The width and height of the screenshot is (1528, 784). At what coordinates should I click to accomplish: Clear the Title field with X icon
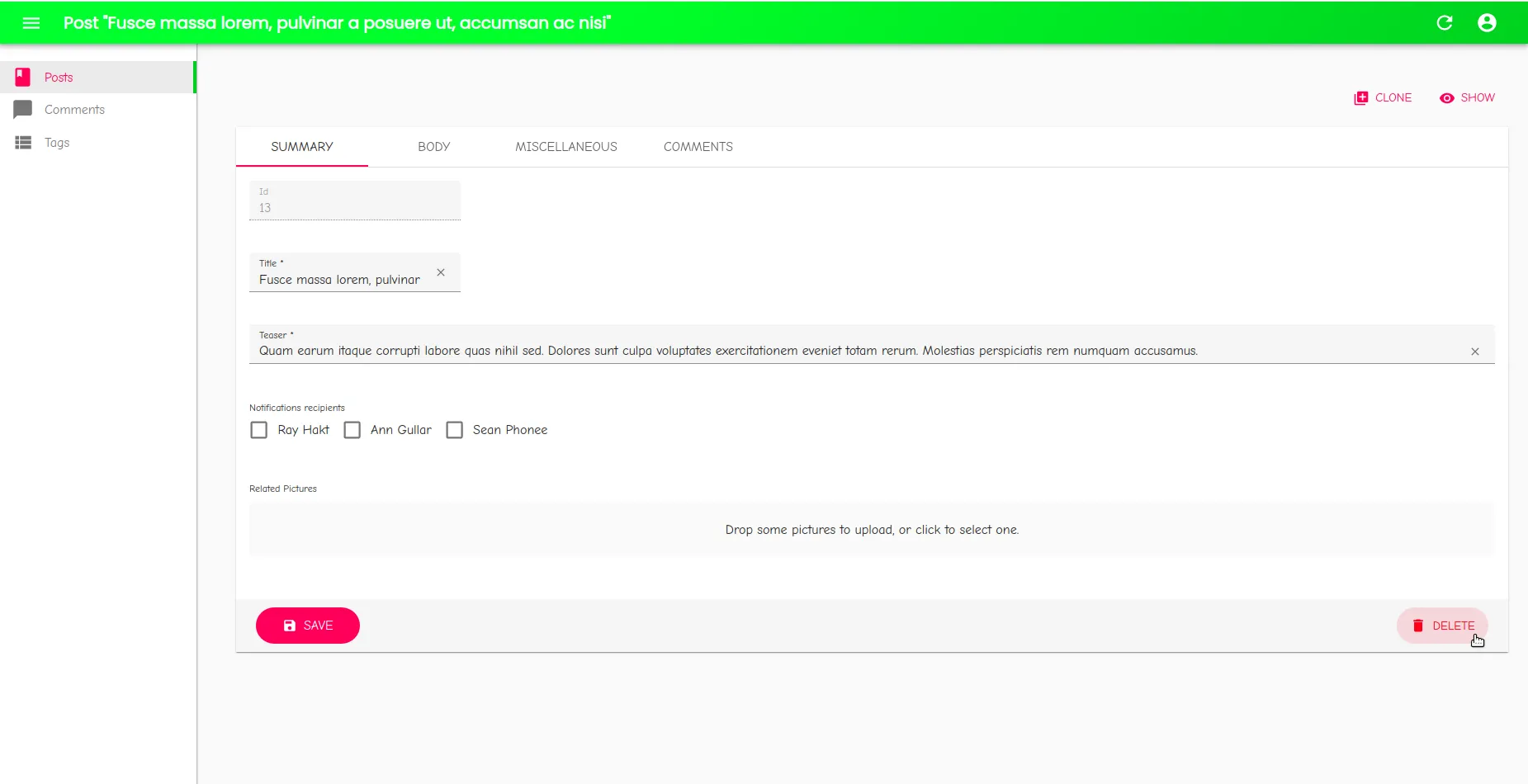click(x=441, y=272)
